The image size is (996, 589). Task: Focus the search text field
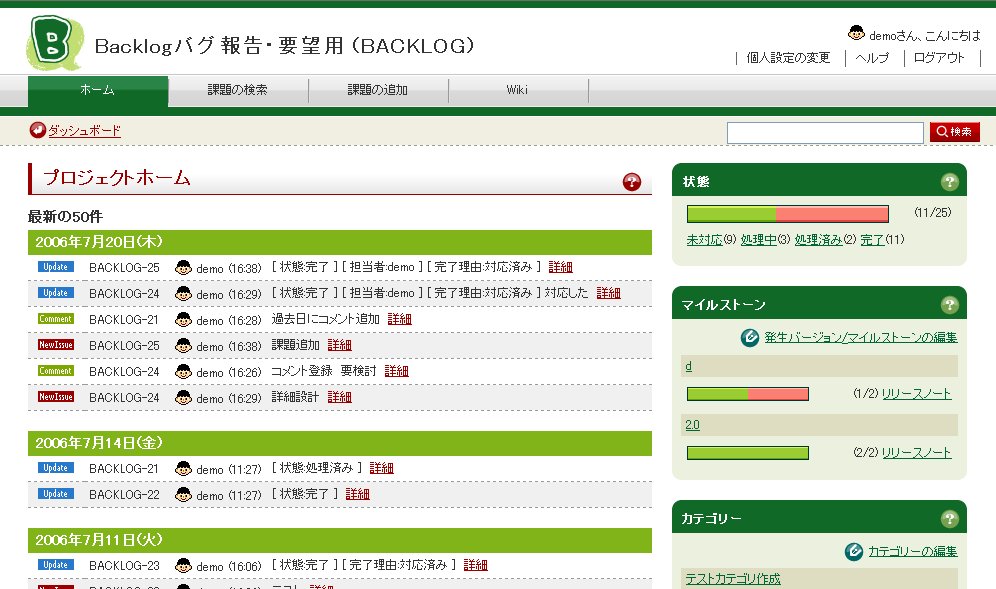(825, 133)
